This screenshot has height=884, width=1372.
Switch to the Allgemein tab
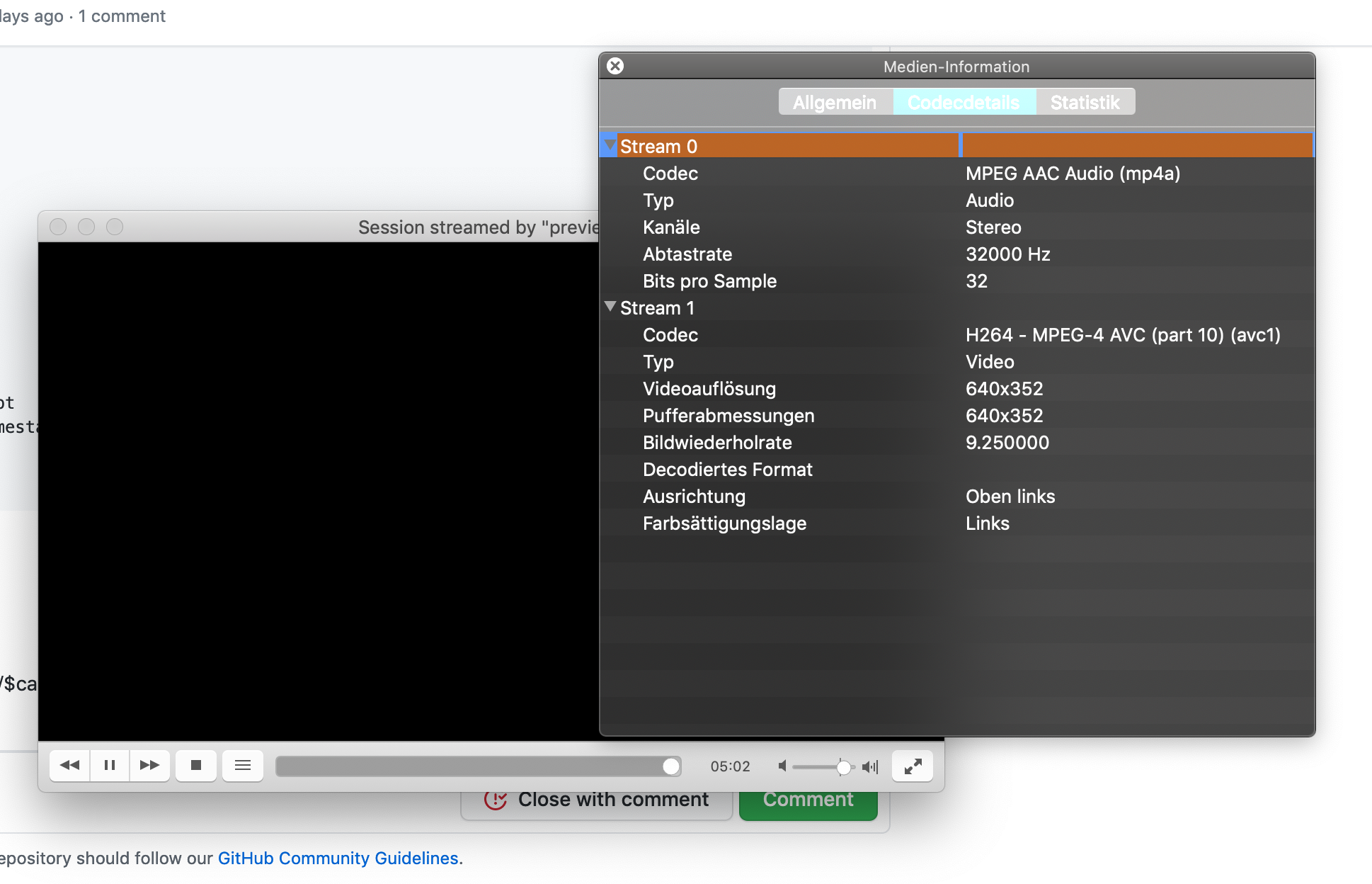(835, 102)
